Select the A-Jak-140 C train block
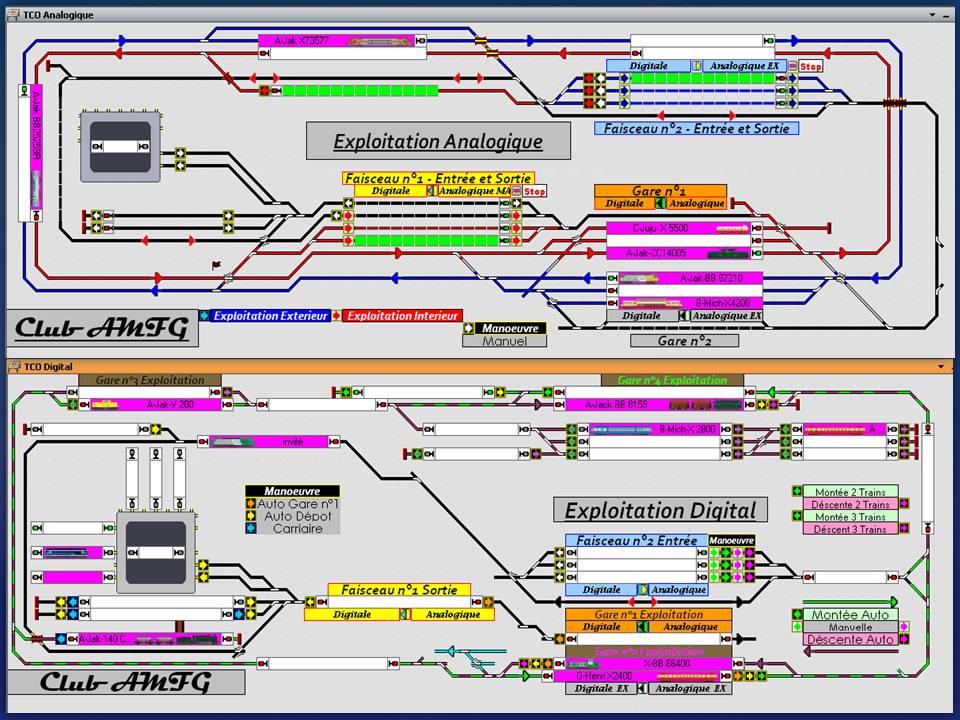 tap(149, 639)
